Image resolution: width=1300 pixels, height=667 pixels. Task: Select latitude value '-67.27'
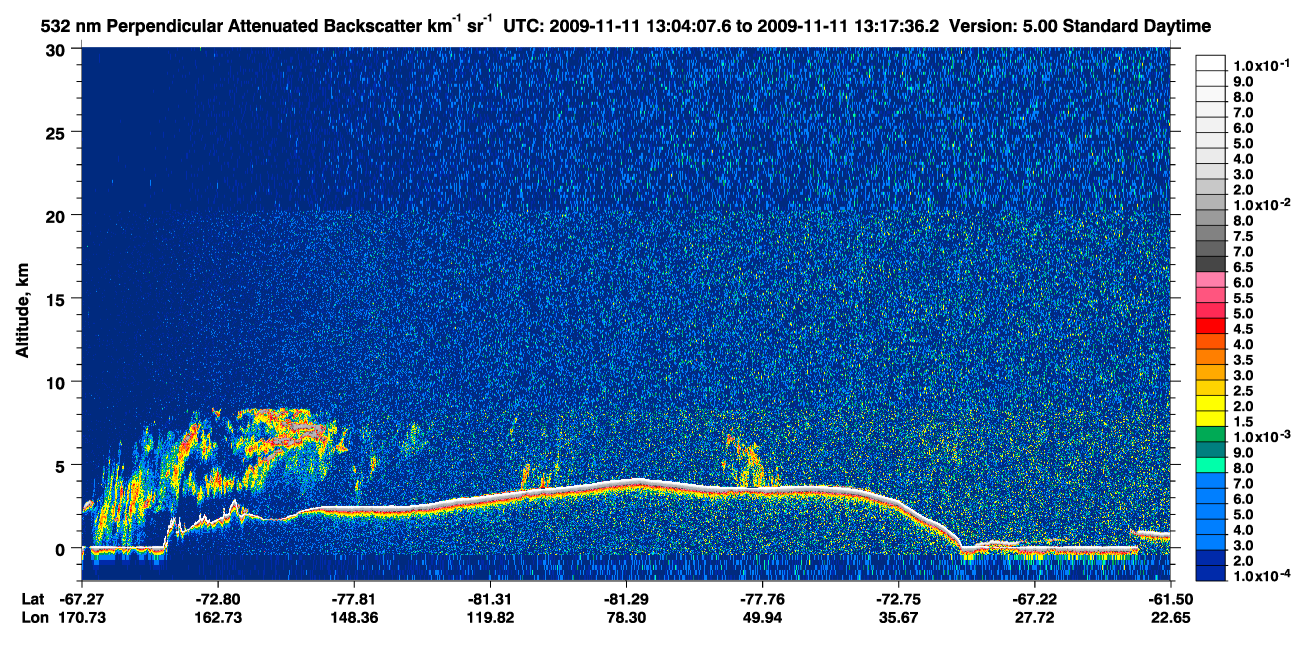tap(82, 598)
